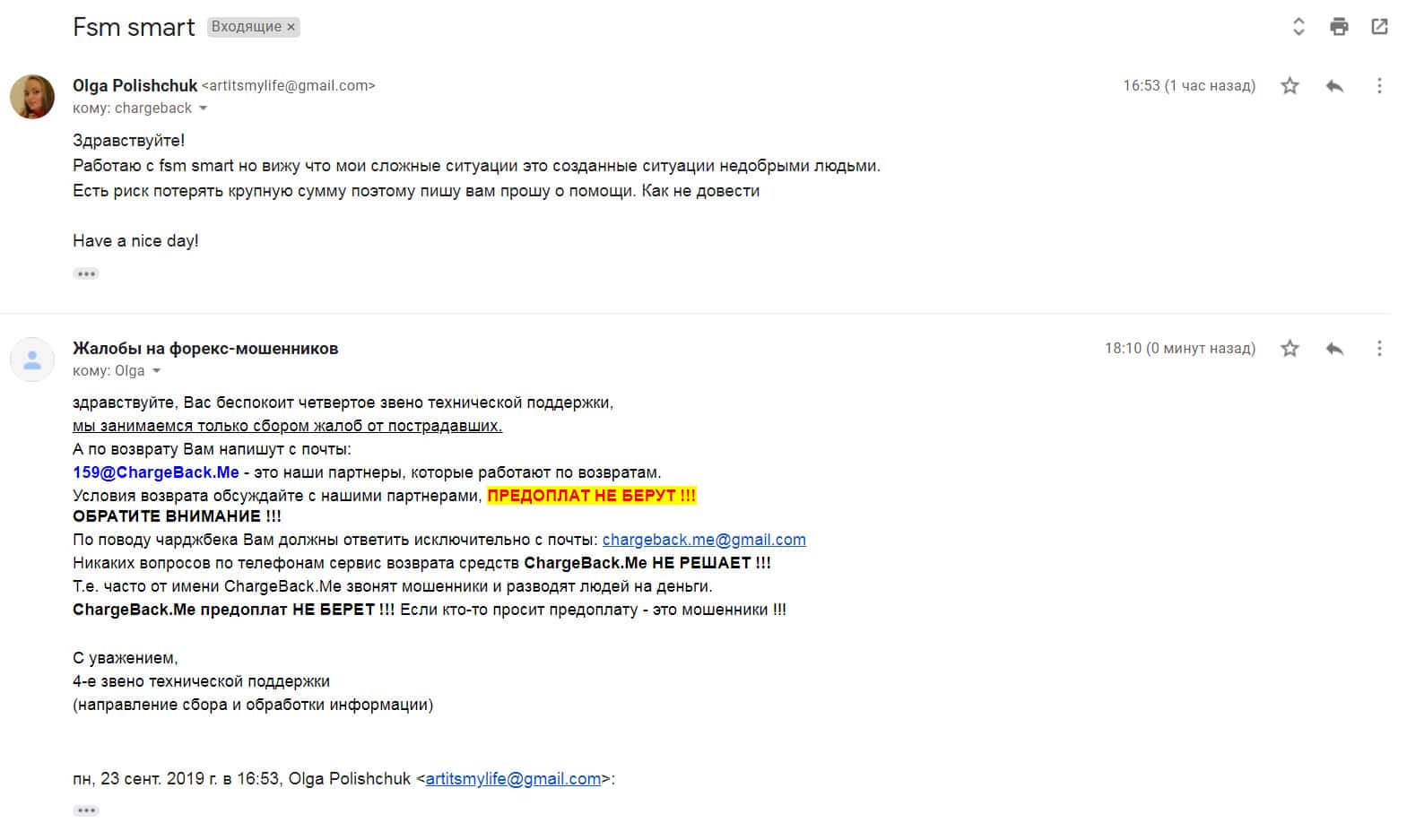Show trimmed content in Olga's message

(86, 273)
